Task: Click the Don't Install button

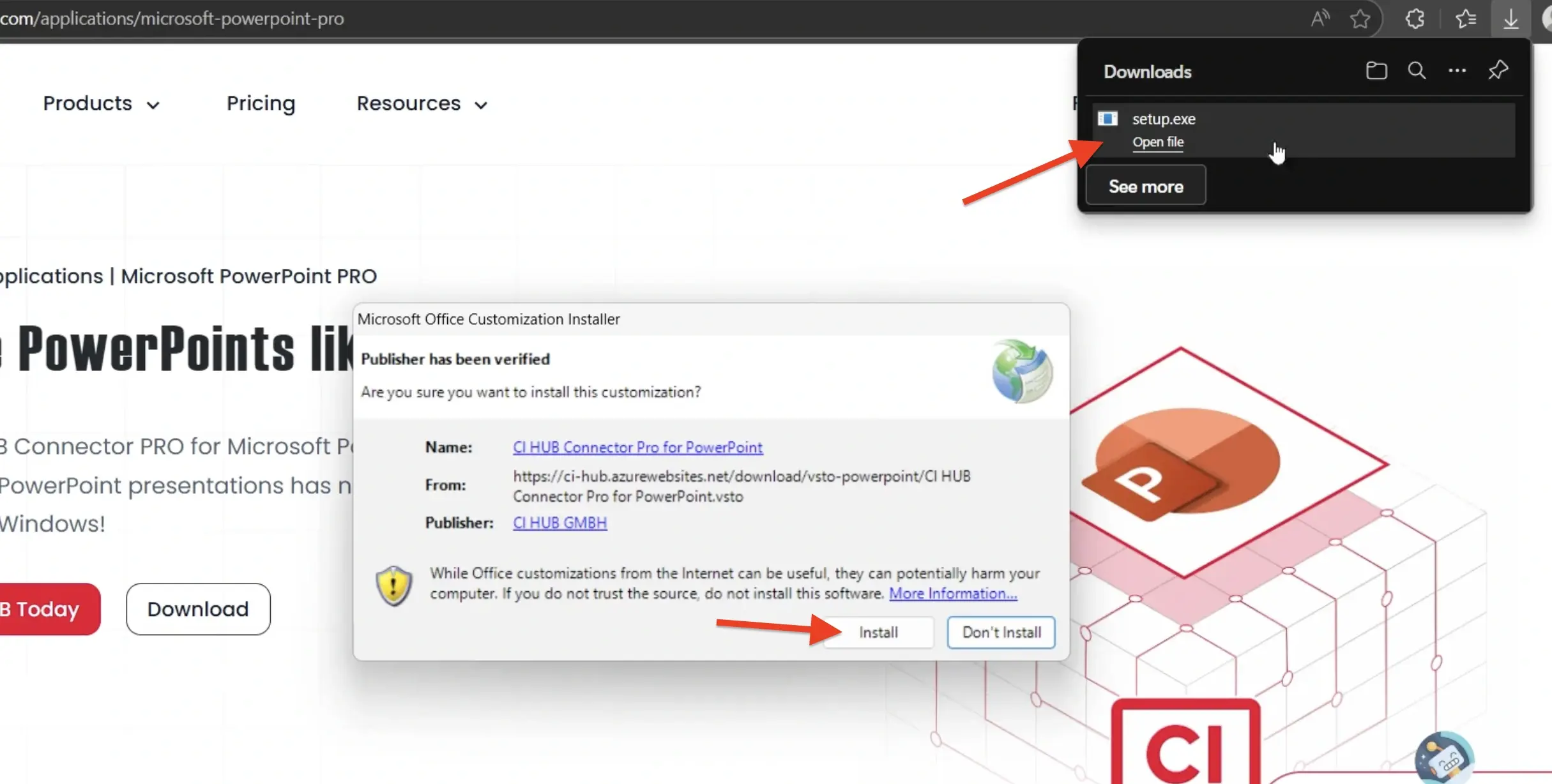Action: [1001, 632]
